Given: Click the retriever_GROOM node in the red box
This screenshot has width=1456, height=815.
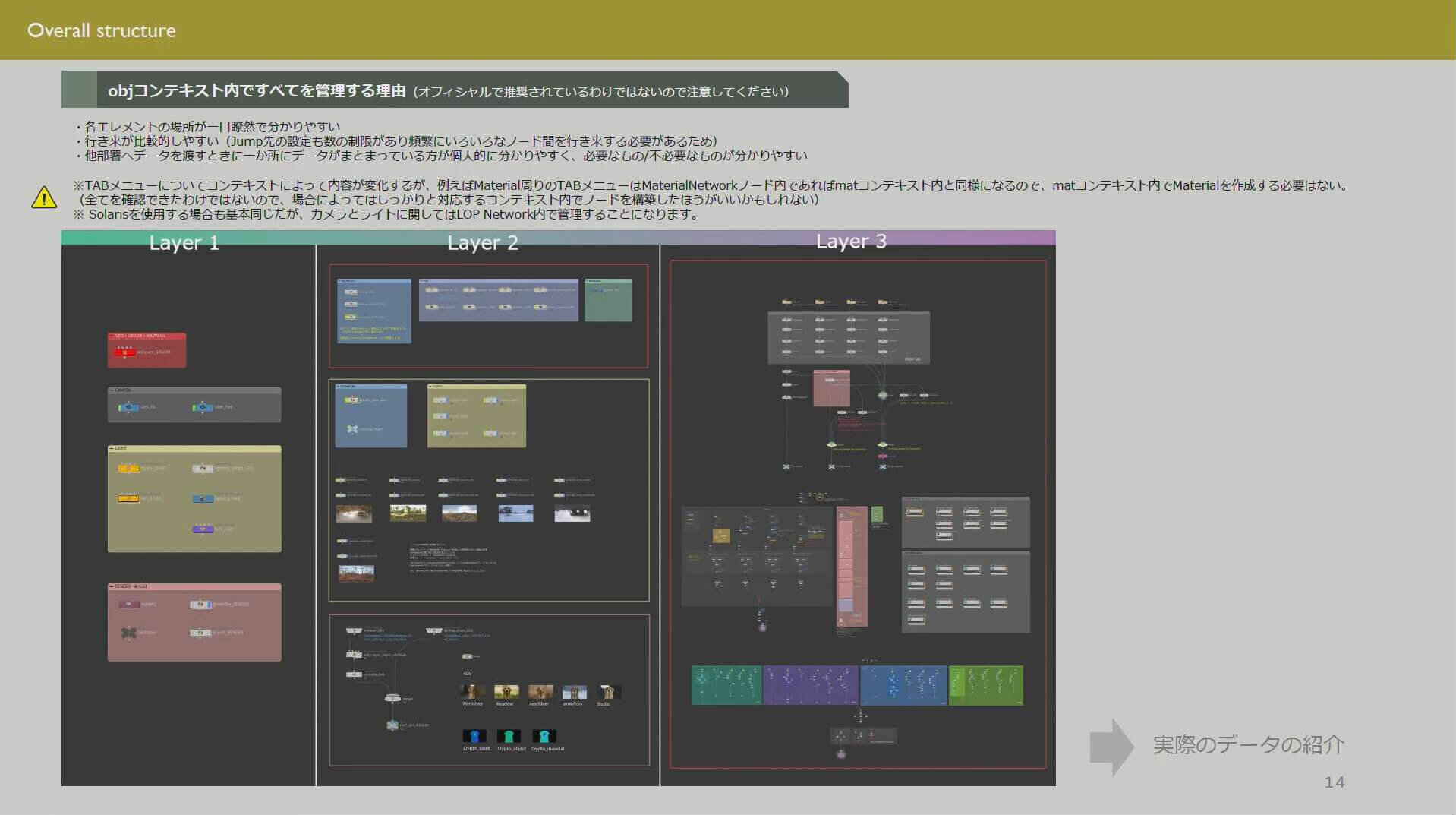Looking at the screenshot, I should click(125, 352).
